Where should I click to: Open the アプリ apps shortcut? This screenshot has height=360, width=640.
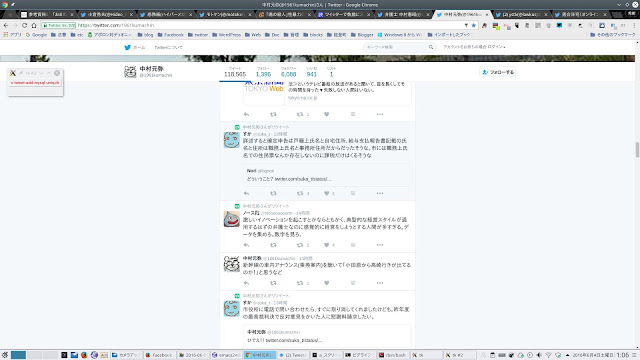12,35
